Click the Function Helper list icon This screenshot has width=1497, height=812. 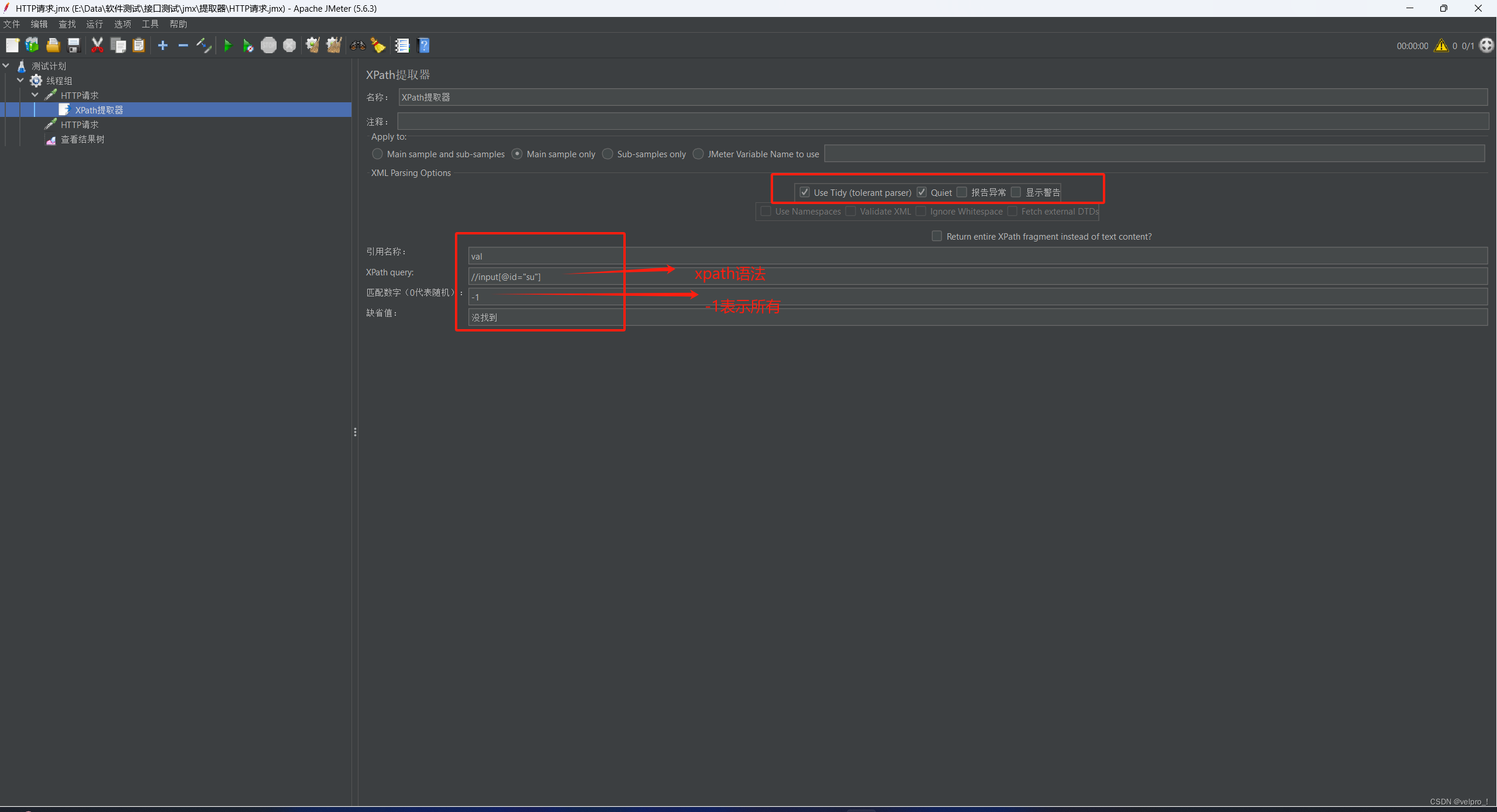(402, 46)
